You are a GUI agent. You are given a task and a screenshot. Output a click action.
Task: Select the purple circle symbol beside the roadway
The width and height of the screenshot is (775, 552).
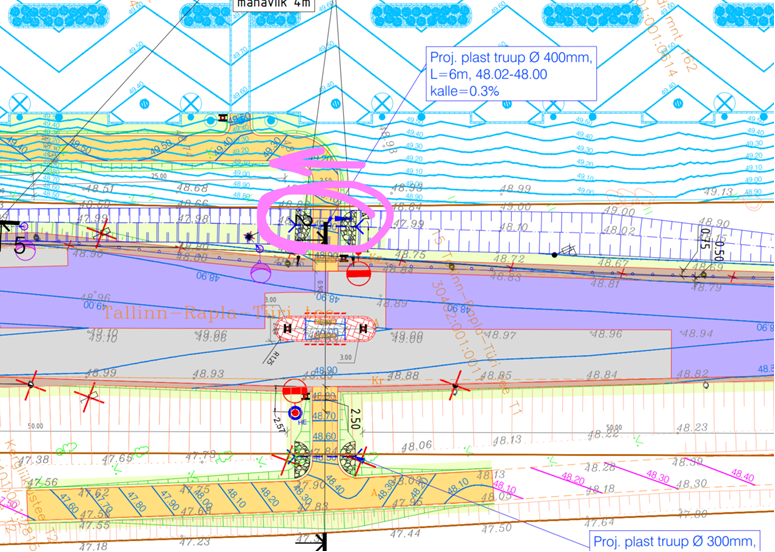point(262,268)
